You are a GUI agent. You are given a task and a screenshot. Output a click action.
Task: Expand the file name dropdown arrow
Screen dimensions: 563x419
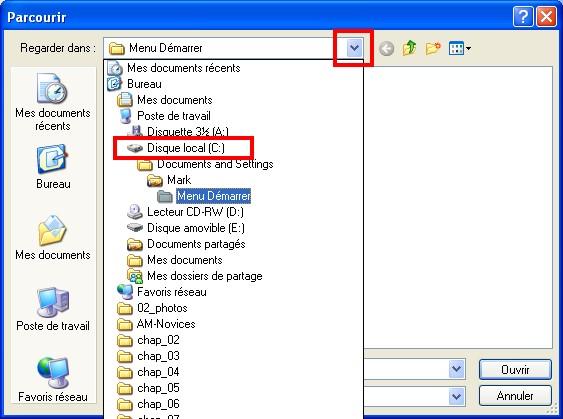pos(456,369)
